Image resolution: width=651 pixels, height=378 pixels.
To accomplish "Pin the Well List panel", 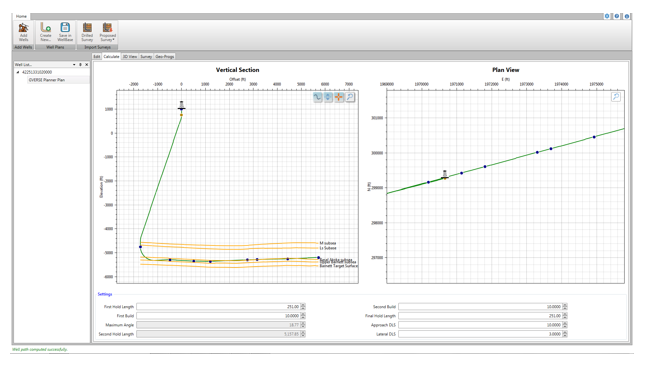I will click(x=80, y=65).
